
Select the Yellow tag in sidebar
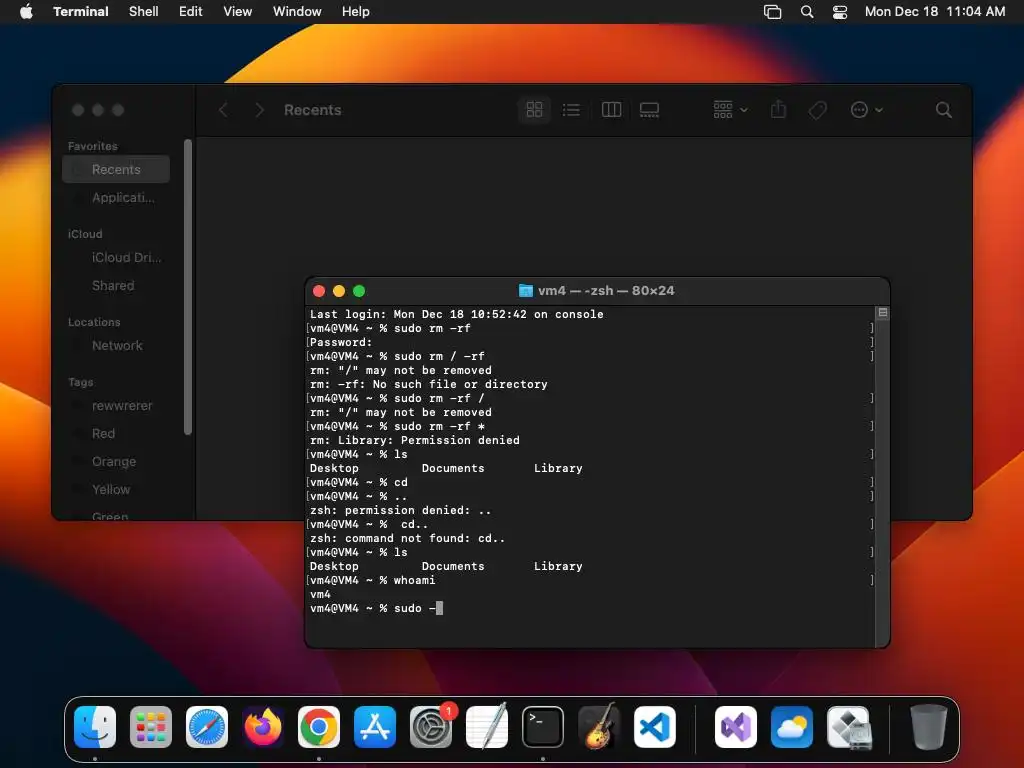[116, 489]
